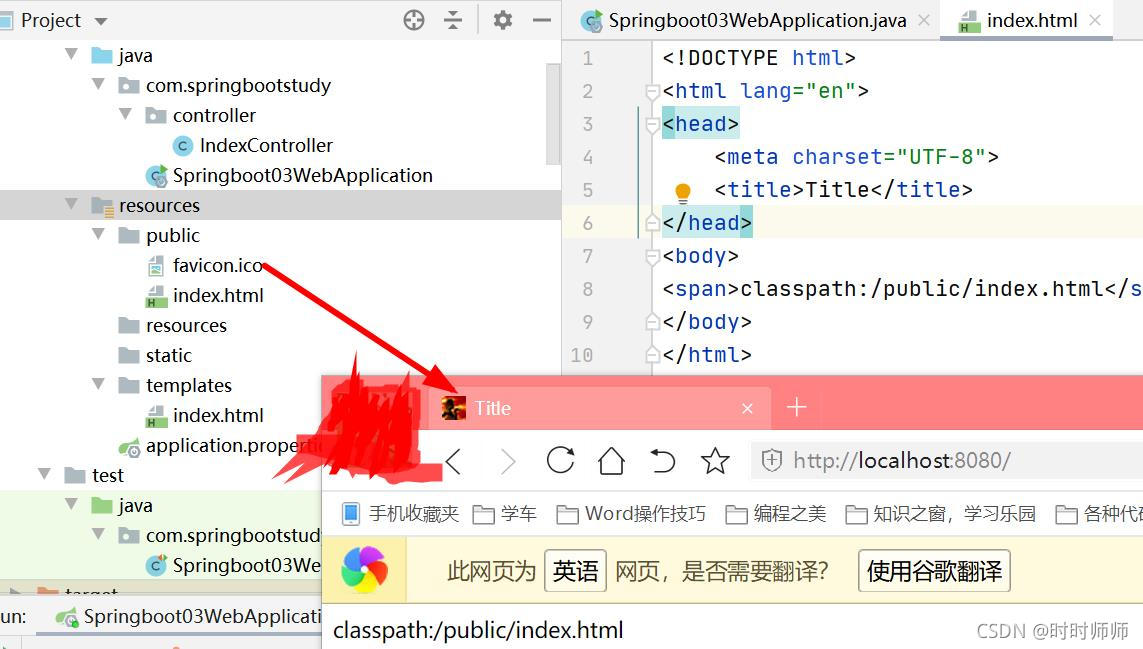Collapse the resources root folder
Image resolution: width=1143 pixels, height=649 pixels.
tap(71, 204)
